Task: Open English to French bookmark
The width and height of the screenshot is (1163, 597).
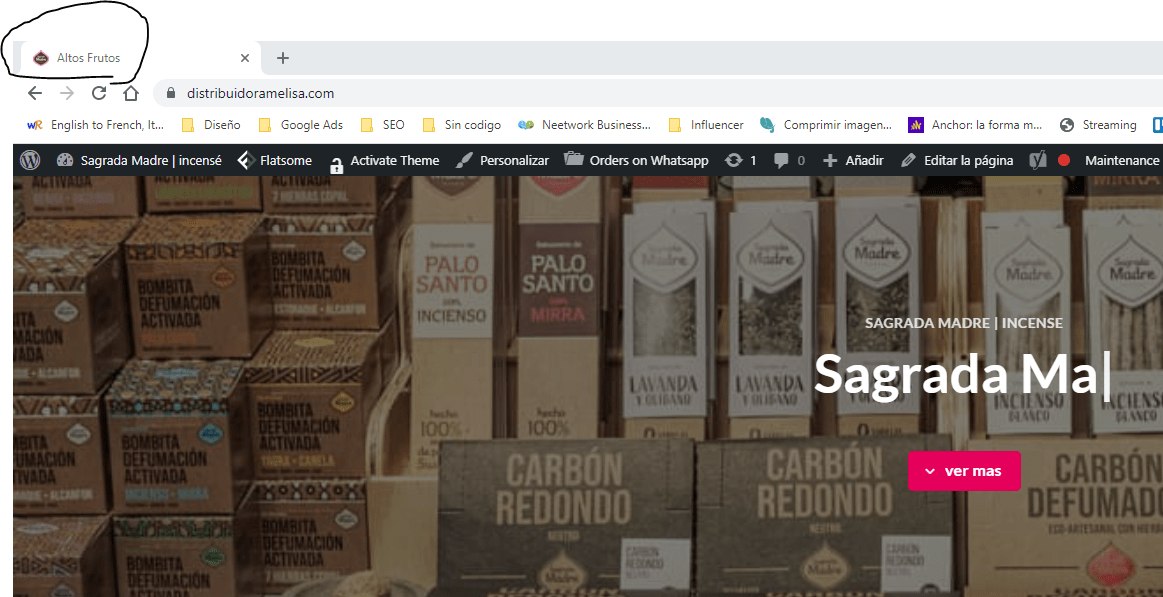Action: (x=95, y=125)
